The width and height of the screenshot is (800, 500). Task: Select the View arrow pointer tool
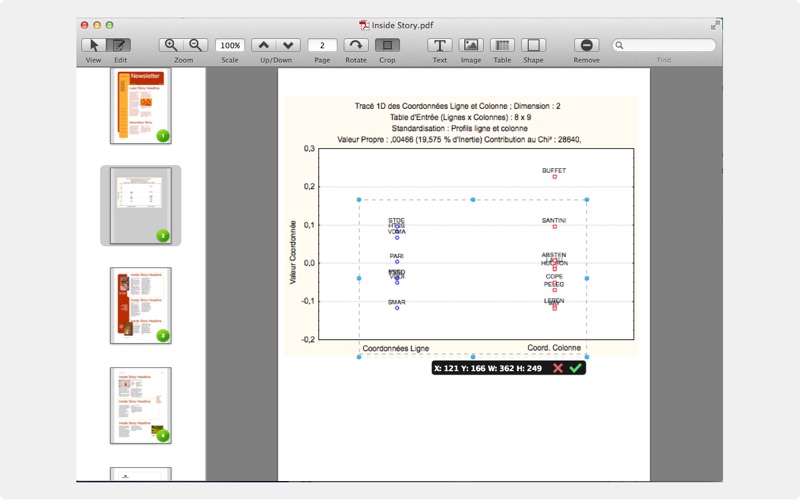tap(94, 45)
